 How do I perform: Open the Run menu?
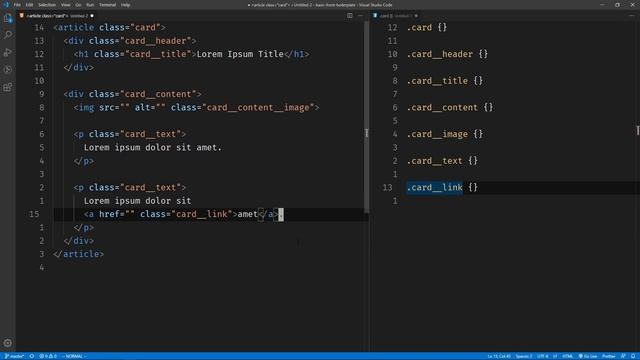[90, 5]
